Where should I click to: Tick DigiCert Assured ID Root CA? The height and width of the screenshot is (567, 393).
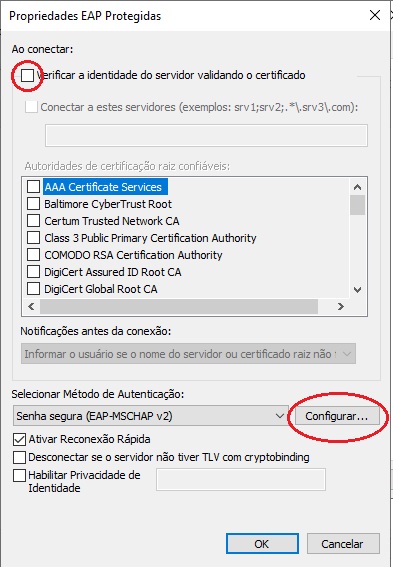(x=34, y=272)
